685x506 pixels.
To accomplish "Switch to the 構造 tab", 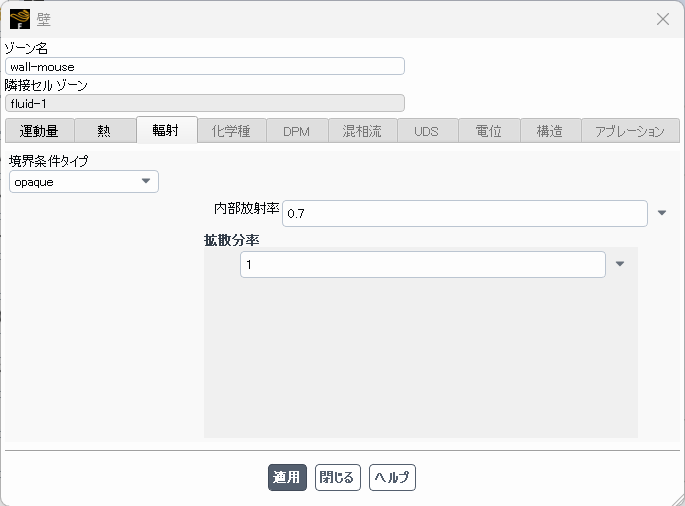I will (x=549, y=131).
